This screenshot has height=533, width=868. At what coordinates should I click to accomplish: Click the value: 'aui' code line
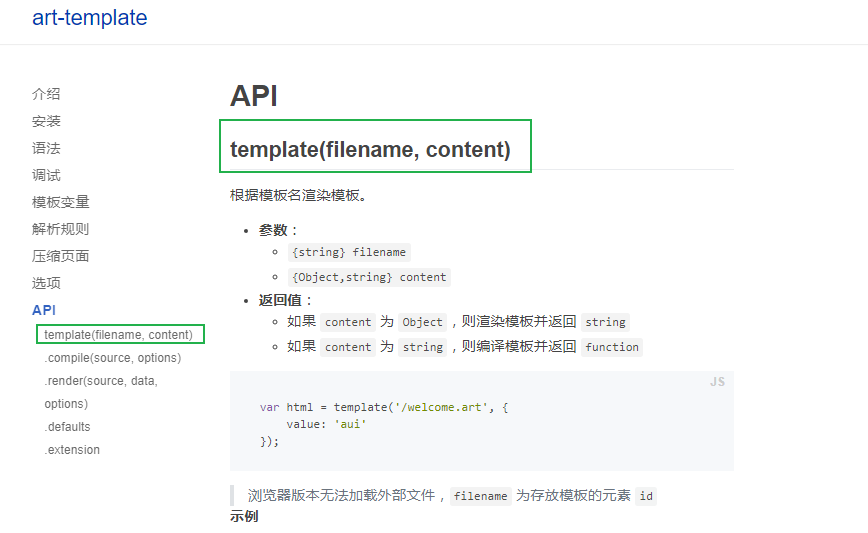[326, 425]
